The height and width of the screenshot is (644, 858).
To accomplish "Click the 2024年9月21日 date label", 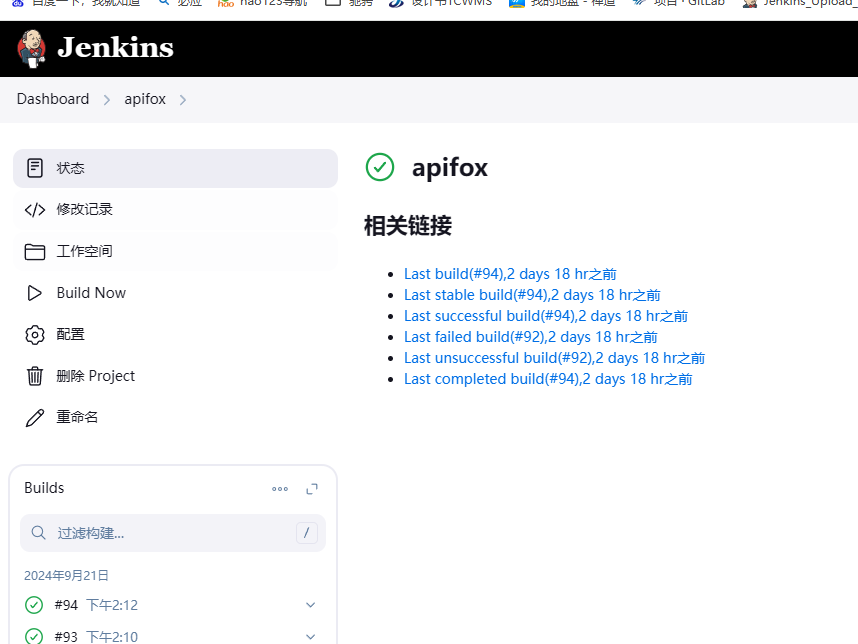I will click(66, 576).
